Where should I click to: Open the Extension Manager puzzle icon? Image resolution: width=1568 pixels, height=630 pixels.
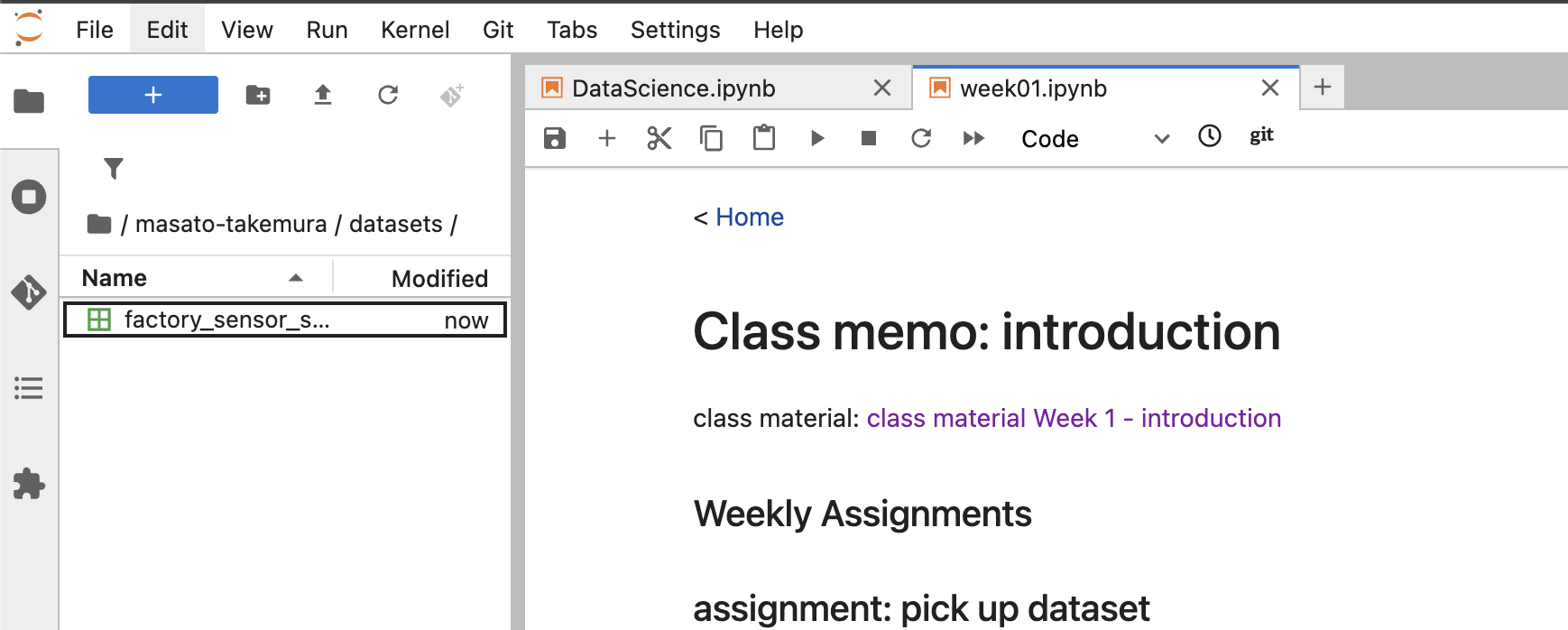29,485
